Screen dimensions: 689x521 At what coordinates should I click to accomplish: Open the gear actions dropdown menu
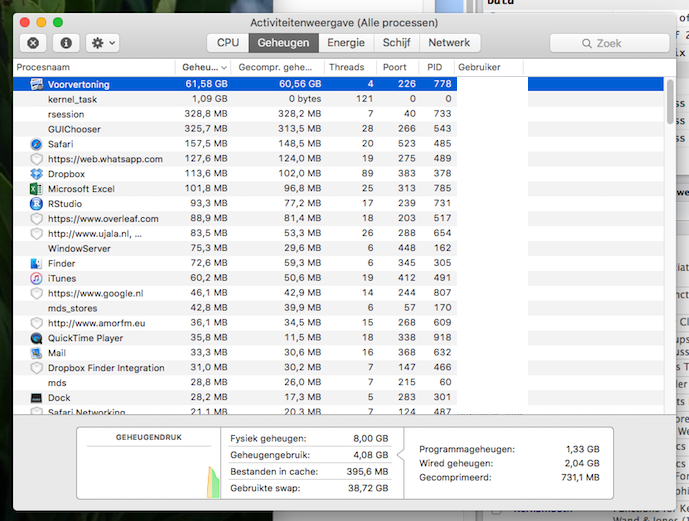pos(102,43)
